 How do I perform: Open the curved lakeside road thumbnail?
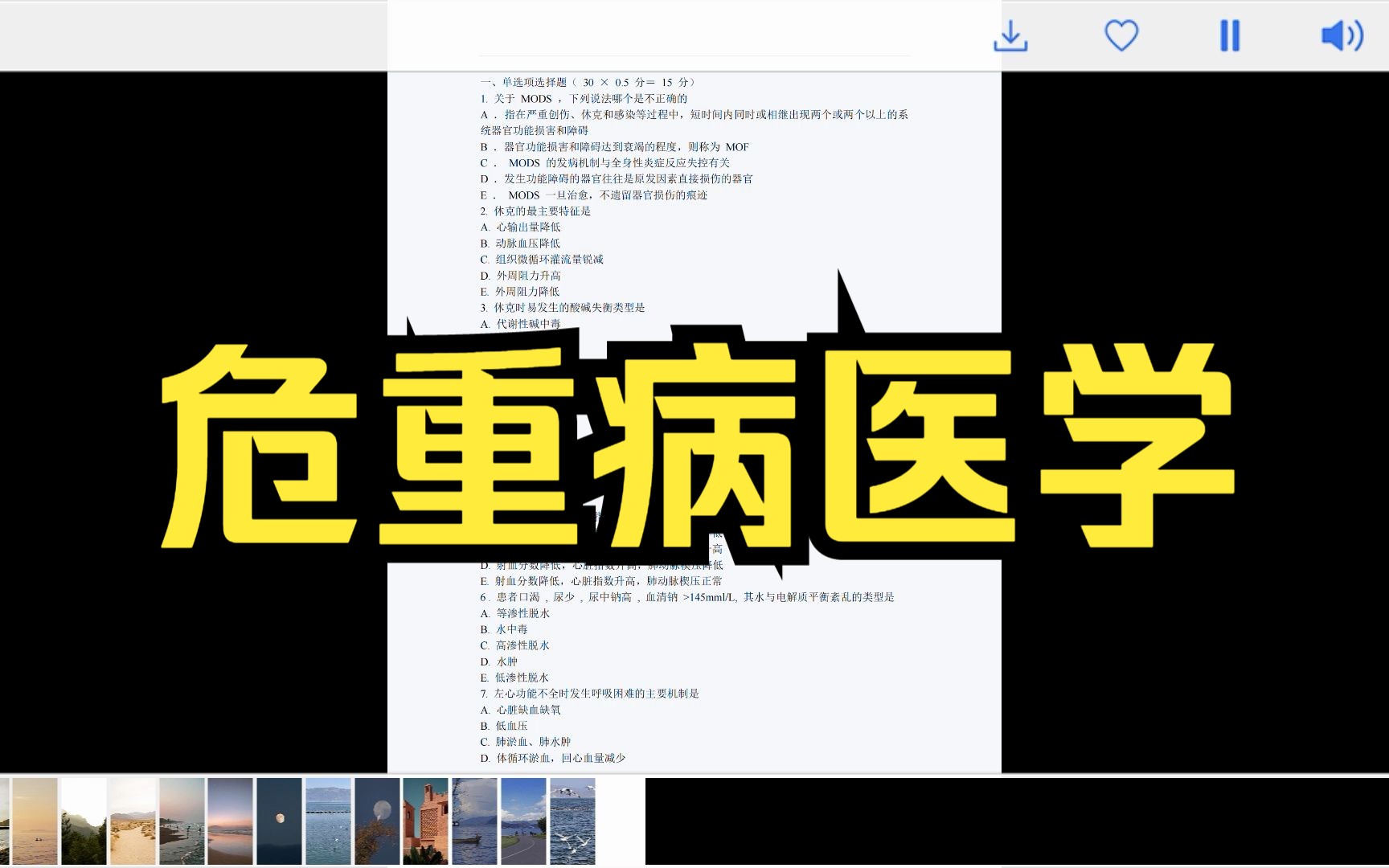point(523,821)
